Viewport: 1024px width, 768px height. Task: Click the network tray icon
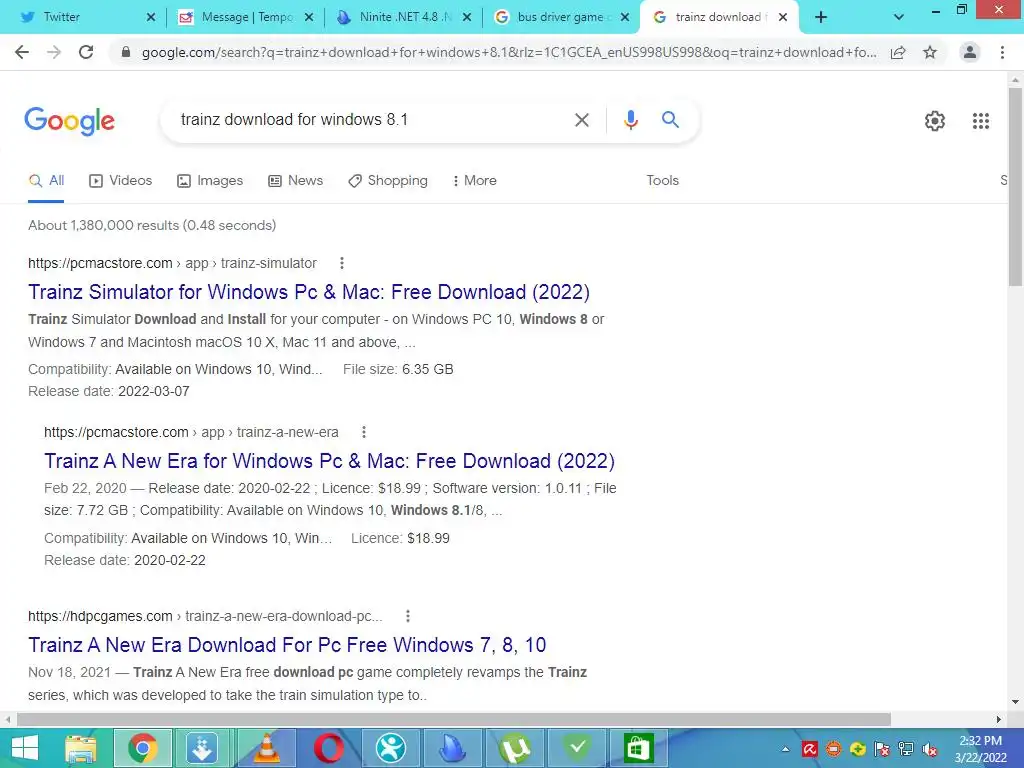pyautogui.click(x=906, y=749)
